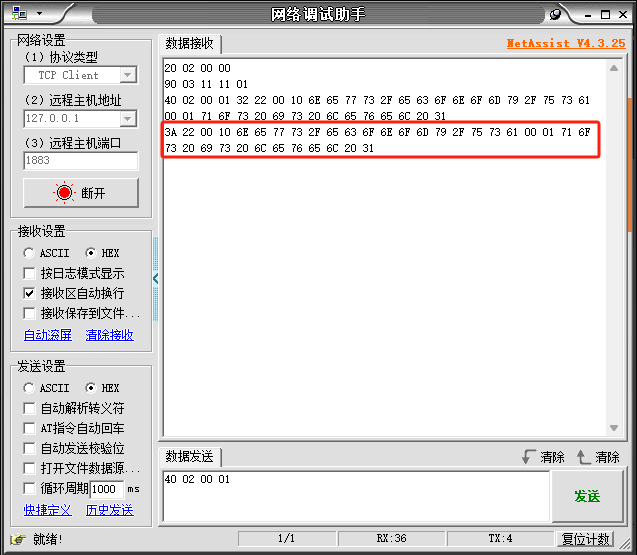Open the application icon menu in the title bar
This screenshot has width=637, height=555.
click(19, 13)
